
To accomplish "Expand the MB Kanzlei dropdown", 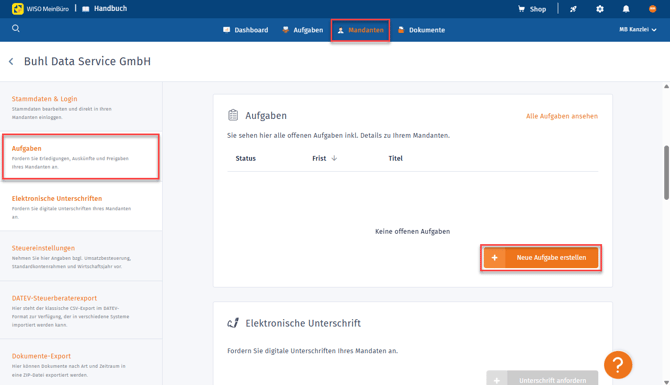I will pos(638,29).
